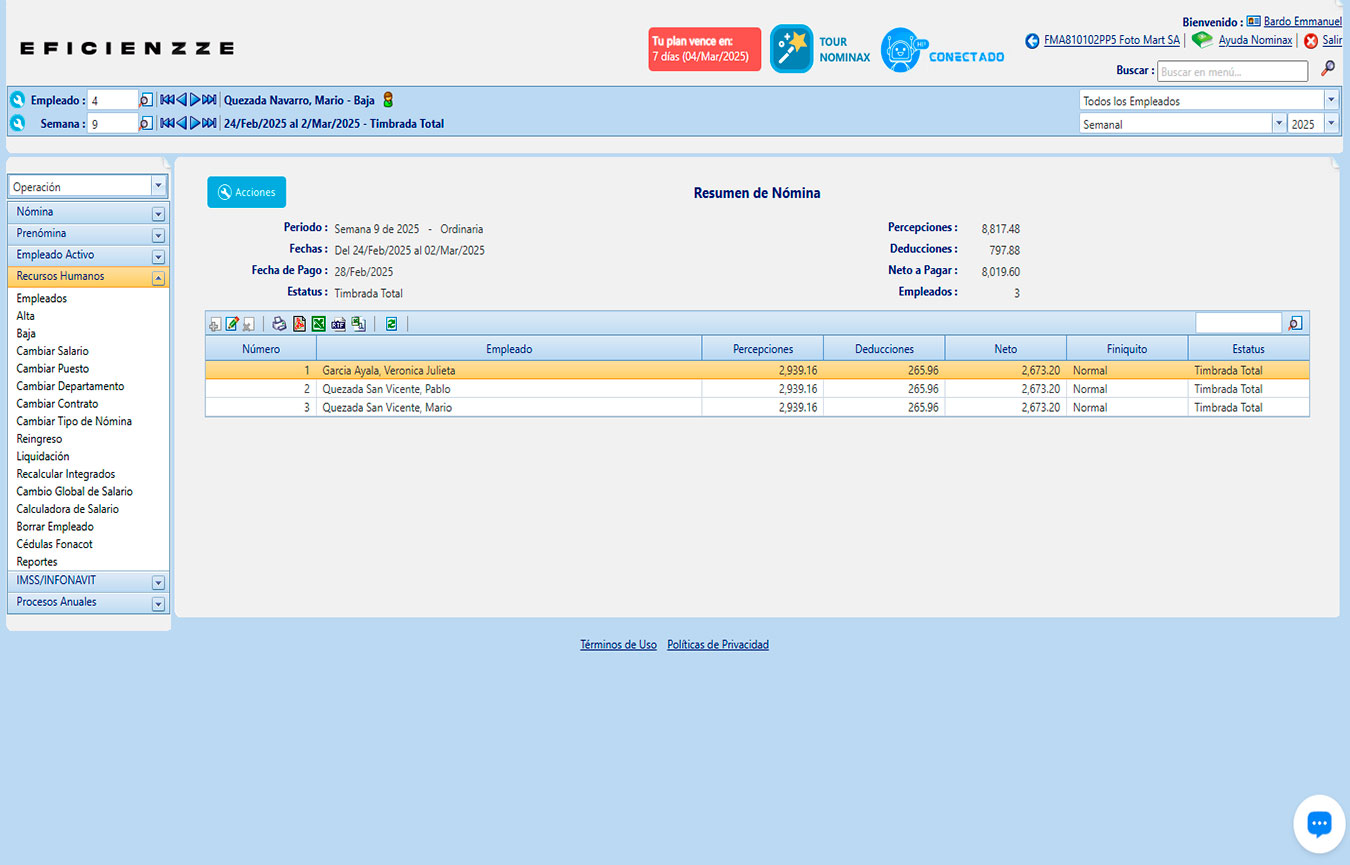Export payroll list as RTF
Viewport: 1350px width, 865px height.
pos(338,324)
